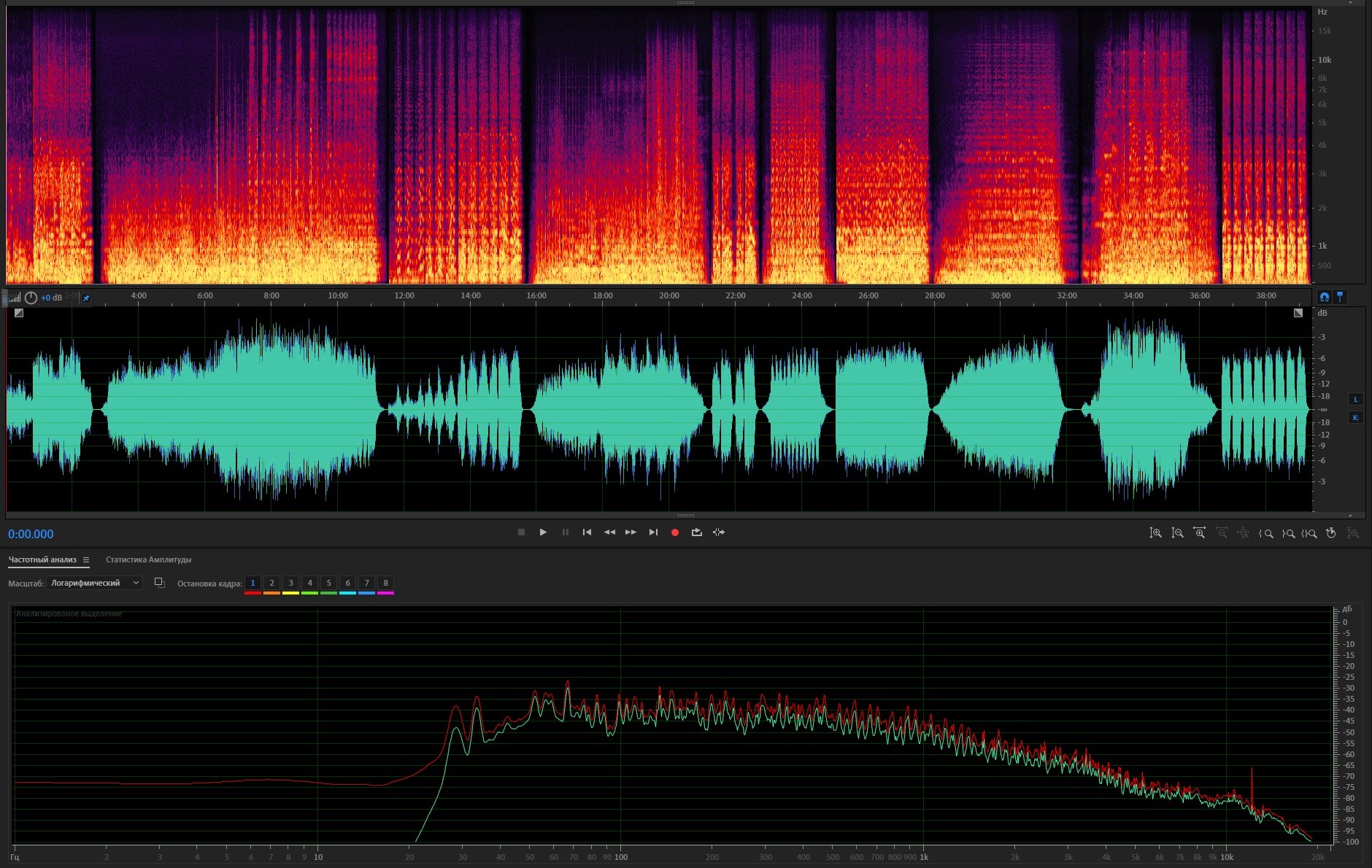This screenshot has height=868, width=1372.
Task: Click the Fast Forward button
Action: pos(631,532)
